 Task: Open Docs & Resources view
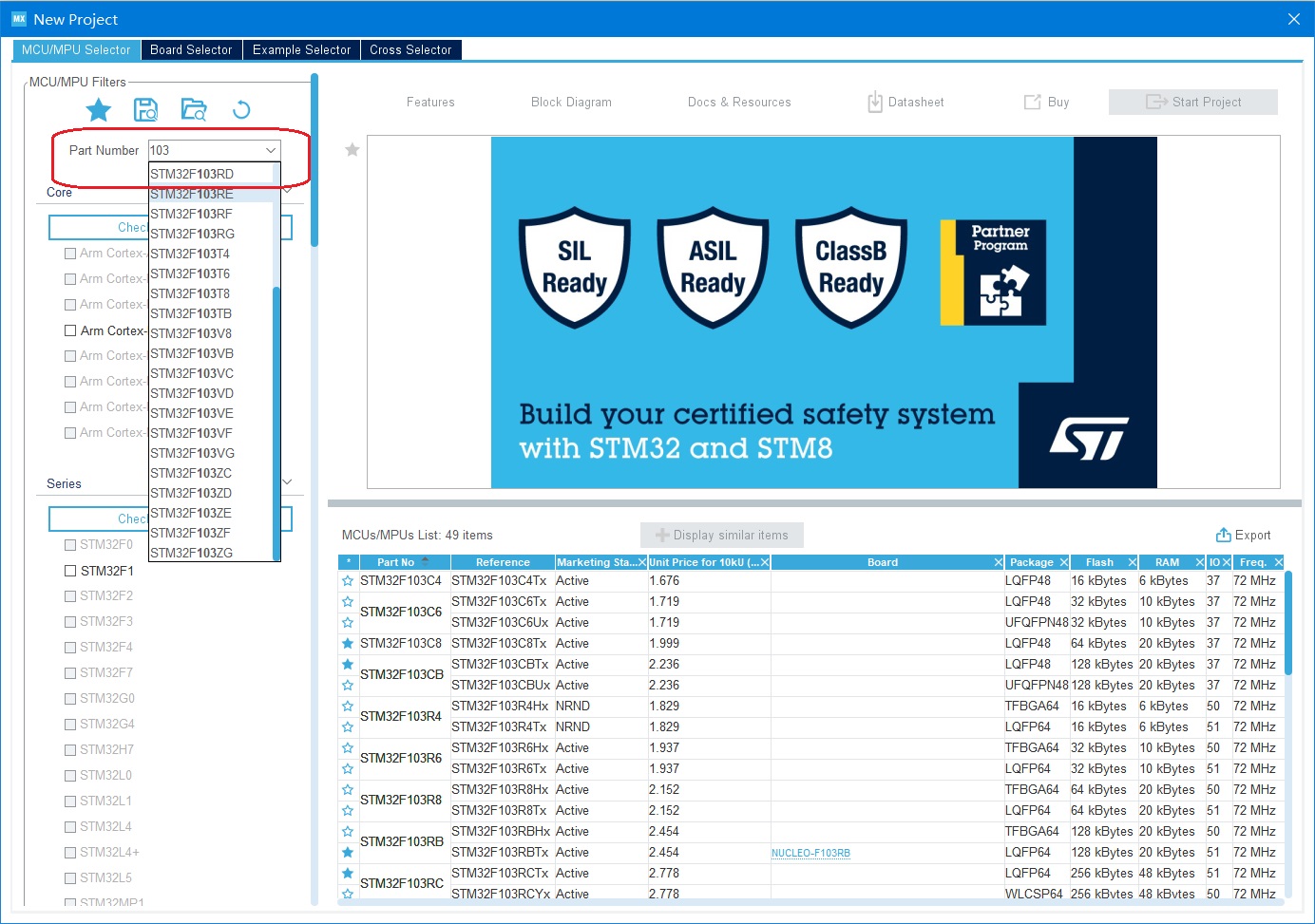click(x=739, y=103)
